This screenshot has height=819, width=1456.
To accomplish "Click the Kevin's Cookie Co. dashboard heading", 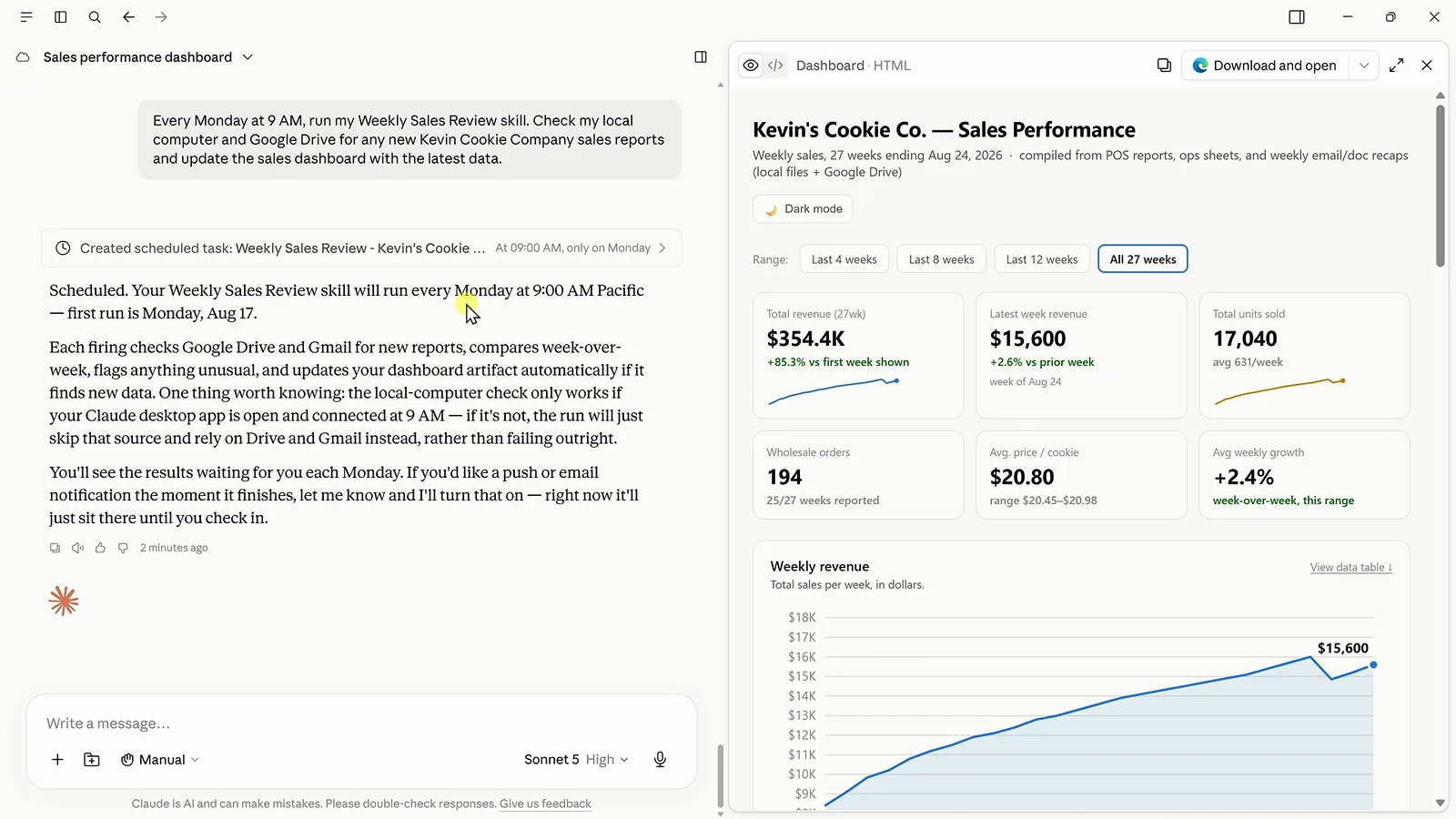I will pyautogui.click(x=944, y=130).
